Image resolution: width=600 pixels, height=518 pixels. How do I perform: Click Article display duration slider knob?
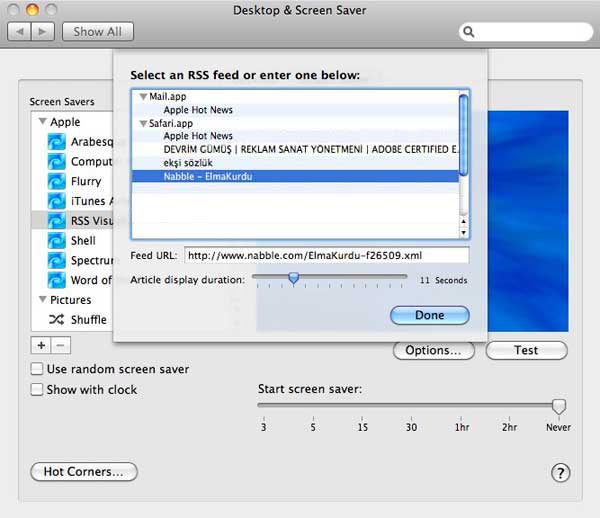[x=293, y=278]
